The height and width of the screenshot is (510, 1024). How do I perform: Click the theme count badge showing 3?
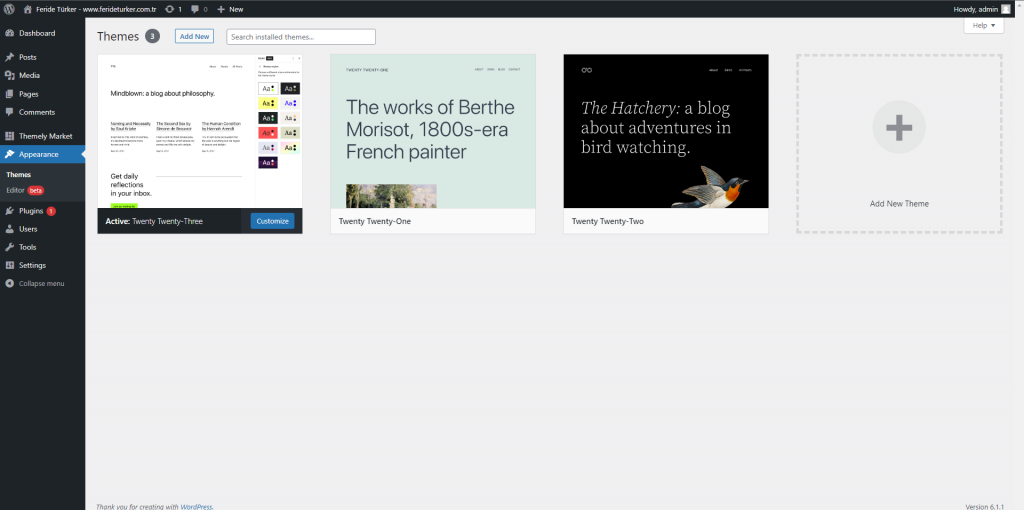point(152,37)
